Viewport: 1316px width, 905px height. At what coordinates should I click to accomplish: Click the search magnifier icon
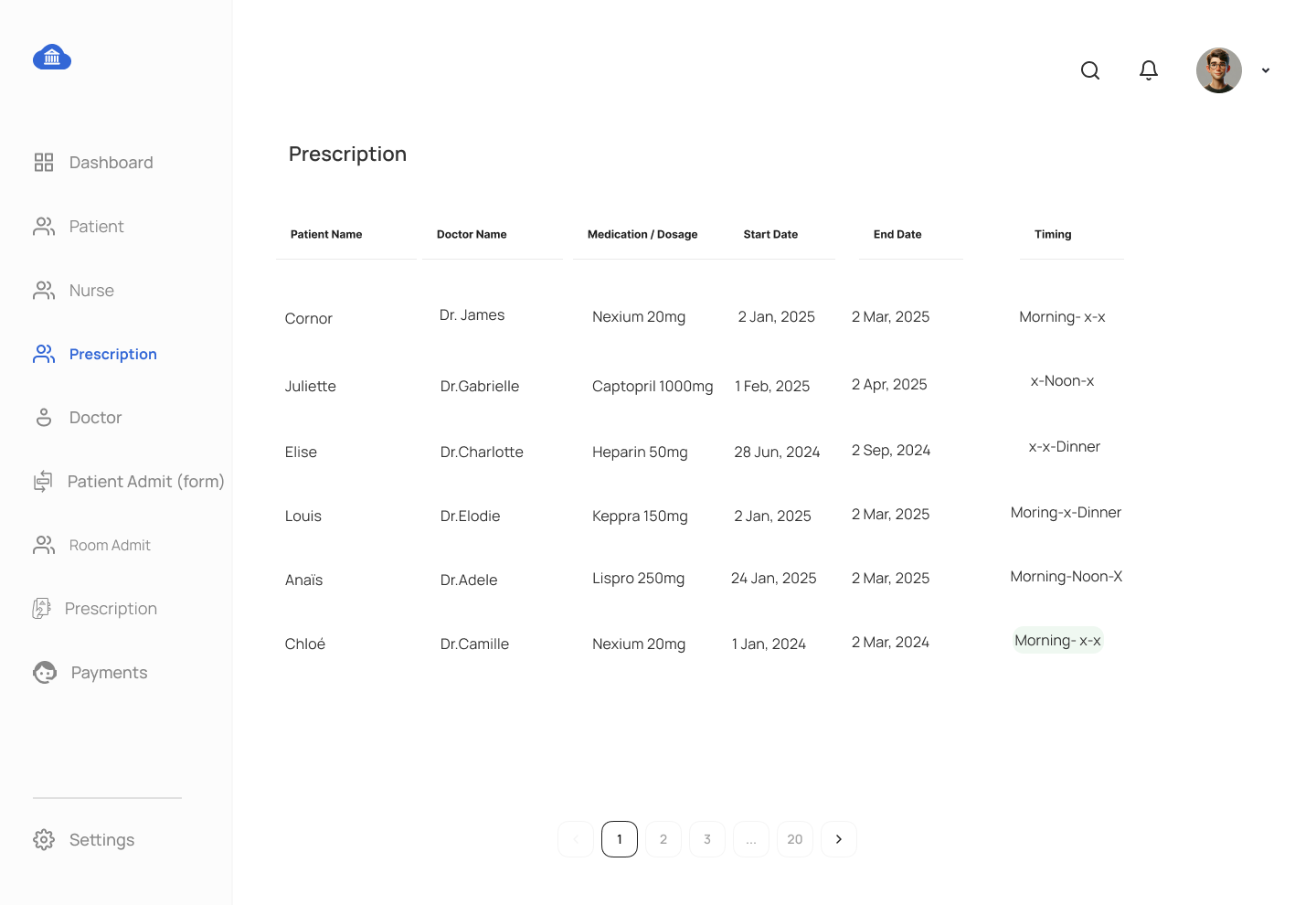(x=1090, y=70)
